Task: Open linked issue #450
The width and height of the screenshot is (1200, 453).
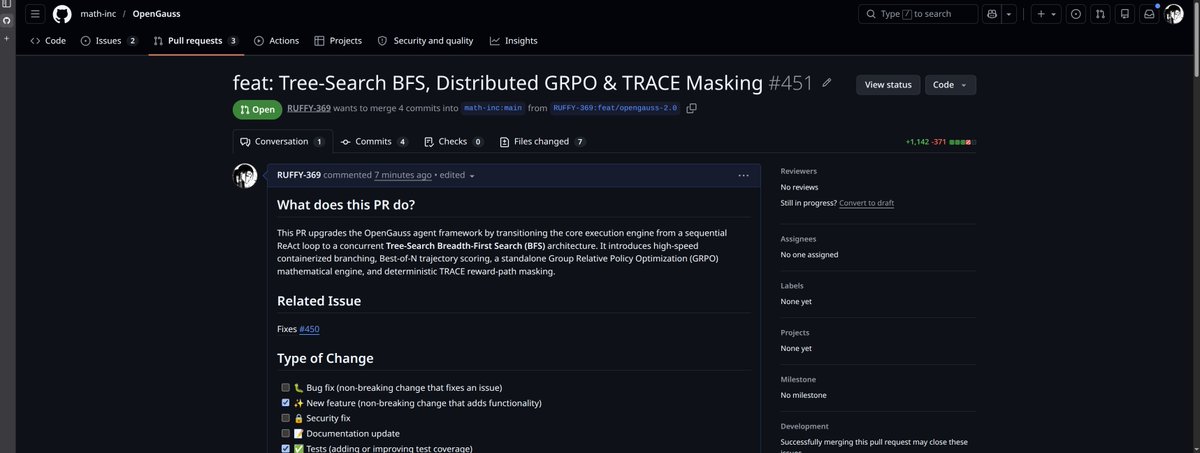Action: 309,329
